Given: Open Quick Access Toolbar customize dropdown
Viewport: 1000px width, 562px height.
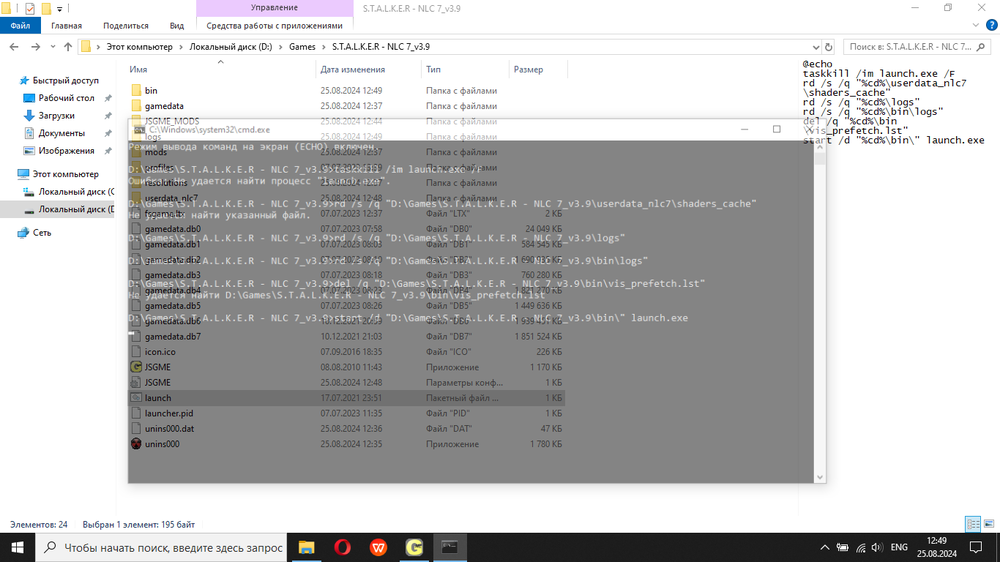Looking at the screenshot, I should tap(59, 8).
